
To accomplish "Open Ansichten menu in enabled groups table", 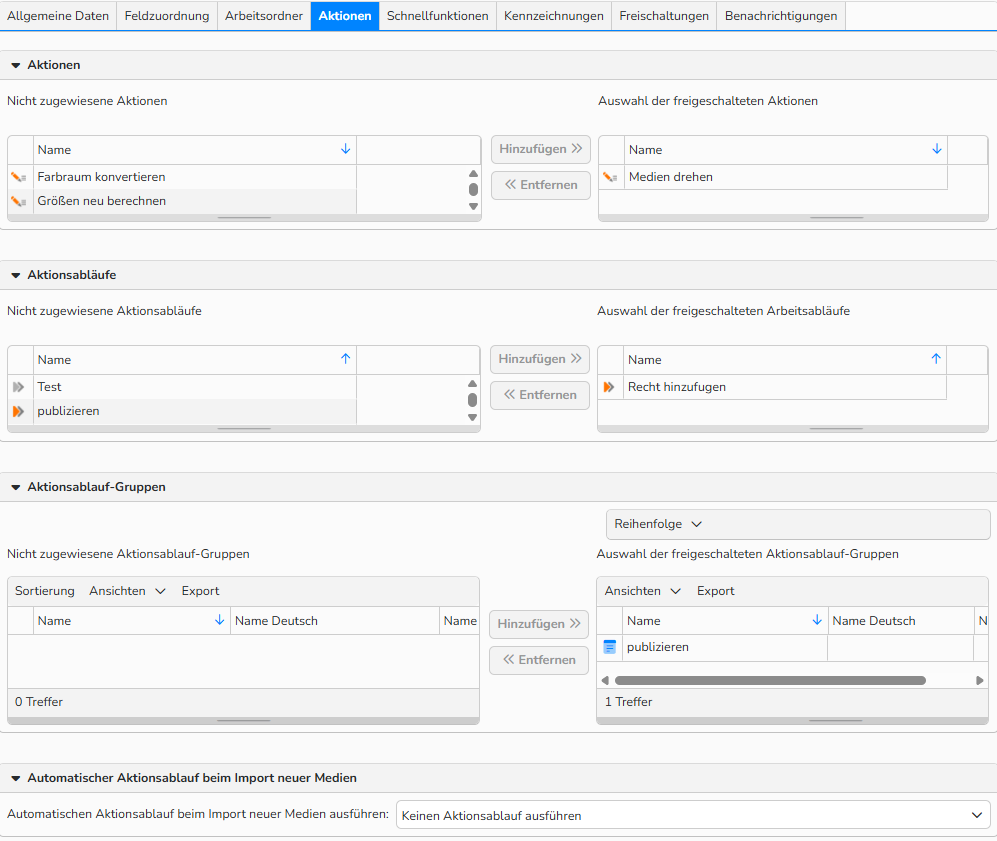I will coord(643,591).
